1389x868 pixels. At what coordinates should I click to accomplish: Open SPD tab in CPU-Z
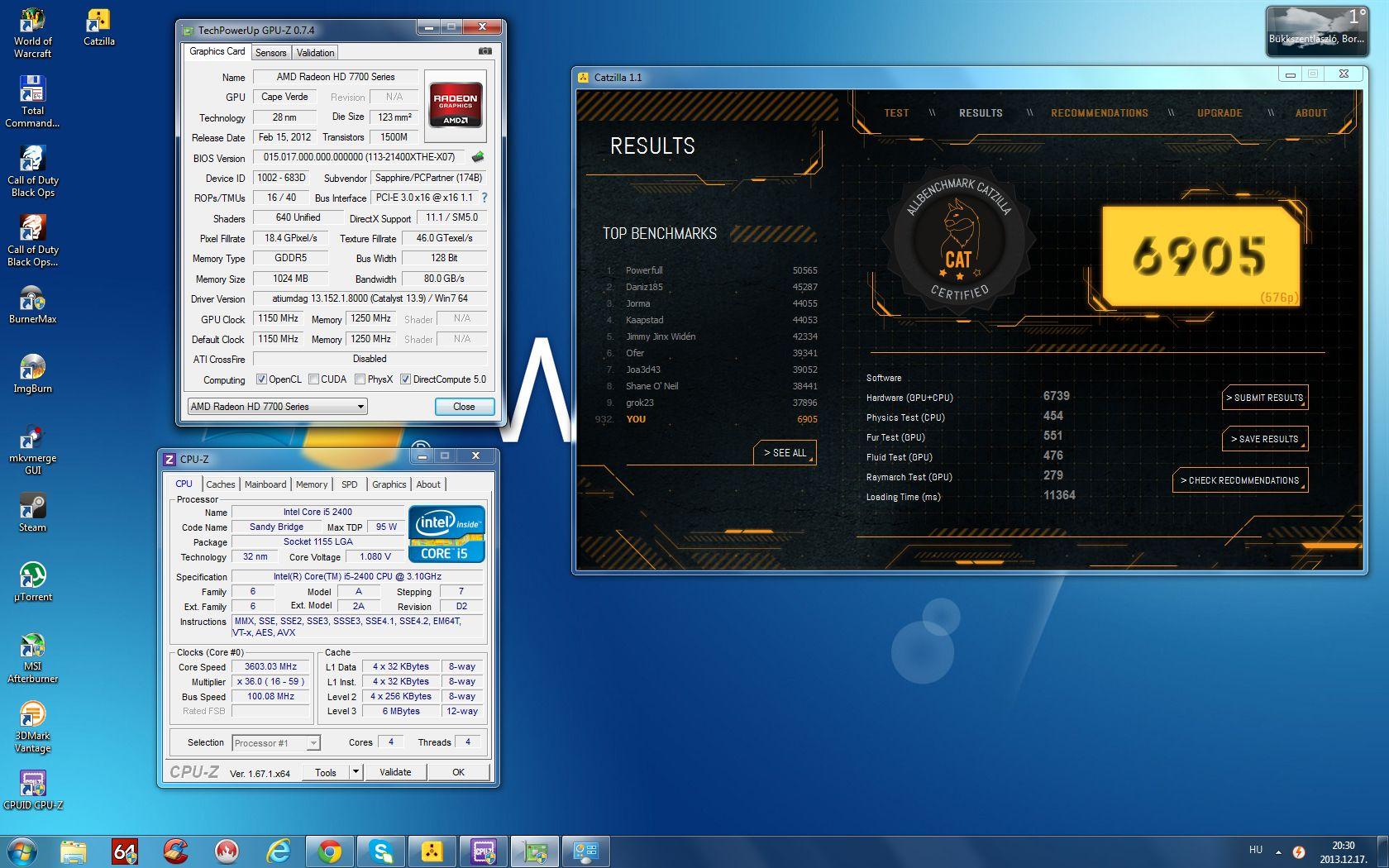350,484
